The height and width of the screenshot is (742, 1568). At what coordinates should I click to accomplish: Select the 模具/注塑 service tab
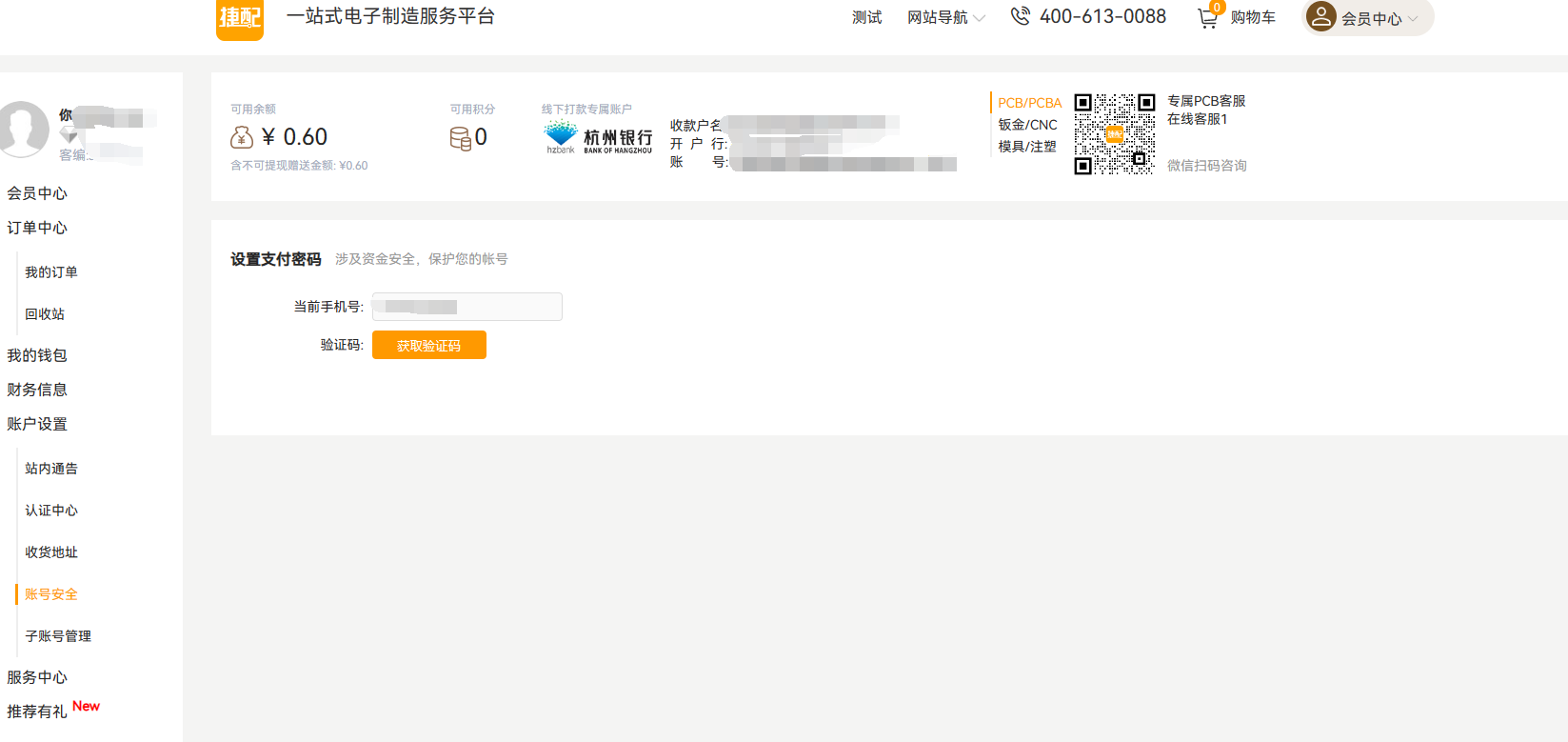coord(1026,147)
